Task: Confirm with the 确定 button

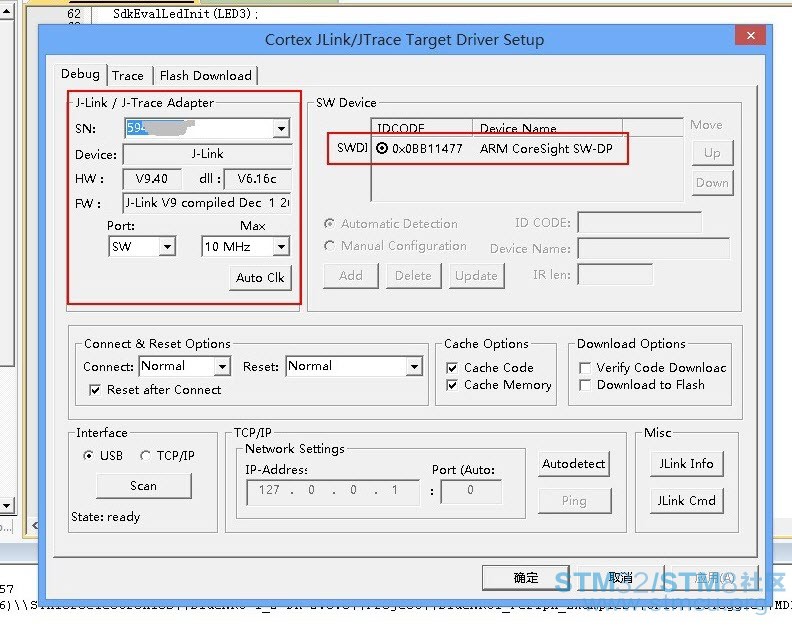Action: (525, 577)
